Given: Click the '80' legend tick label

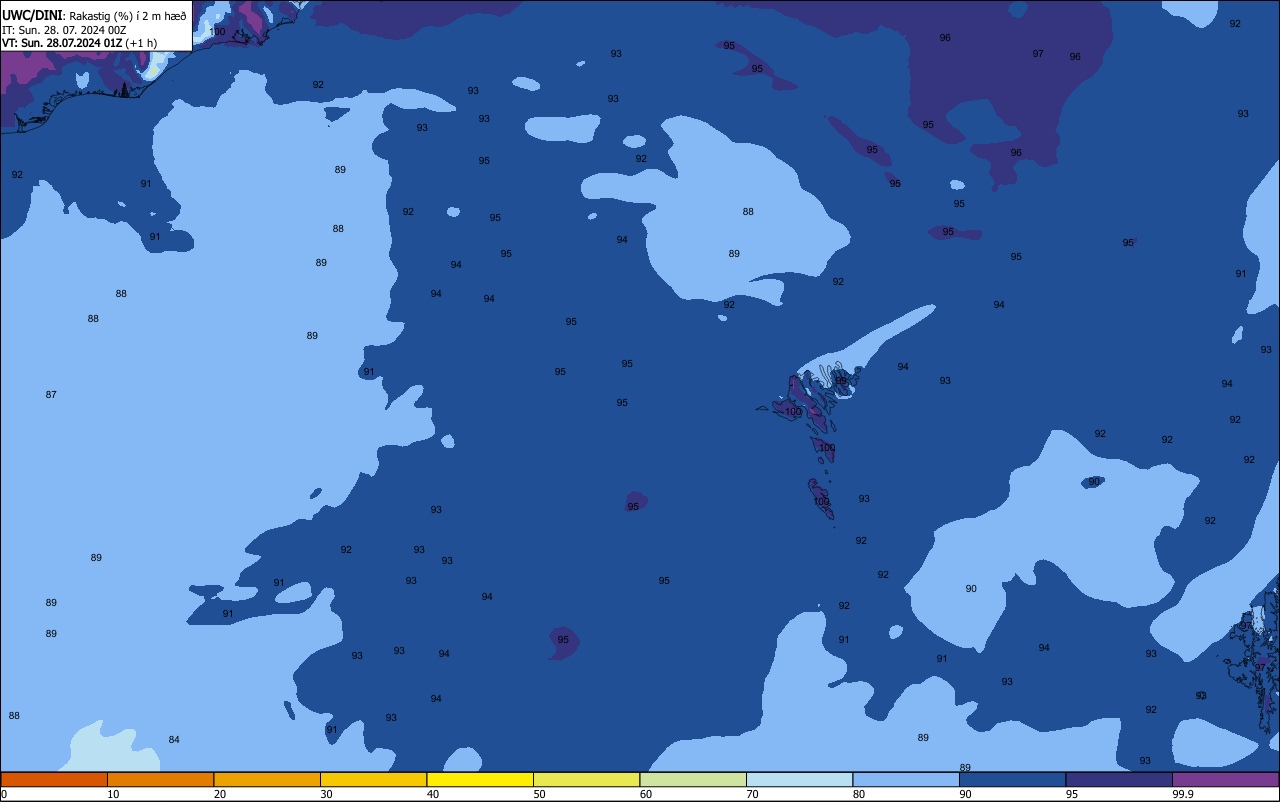Looking at the screenshot, I should tap(859, 794).
